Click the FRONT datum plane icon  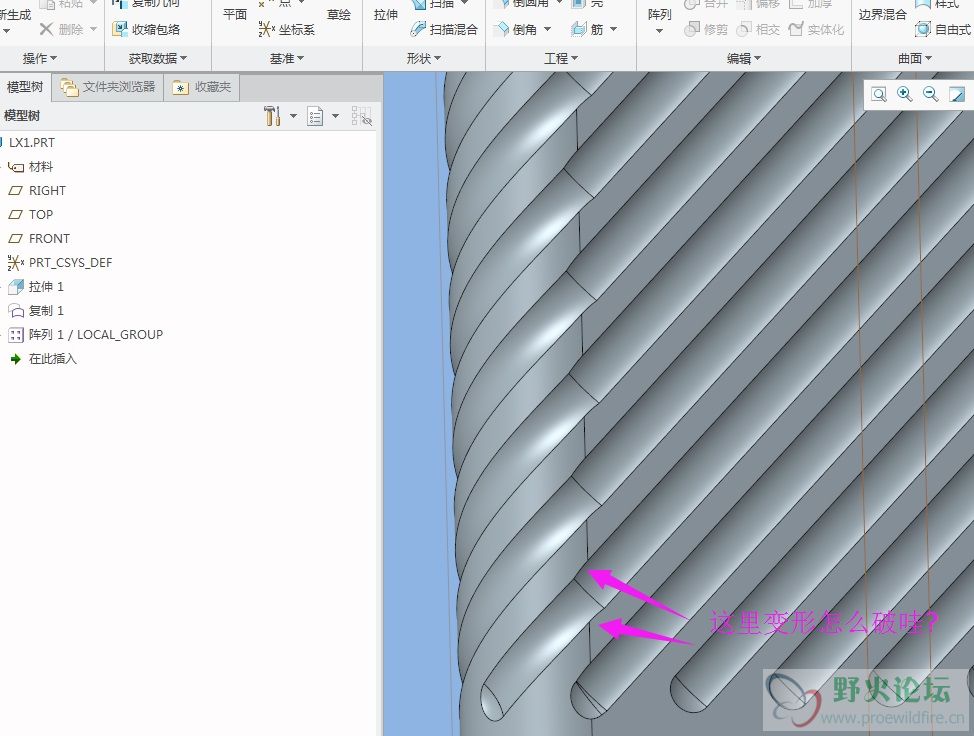pos(16,239)
